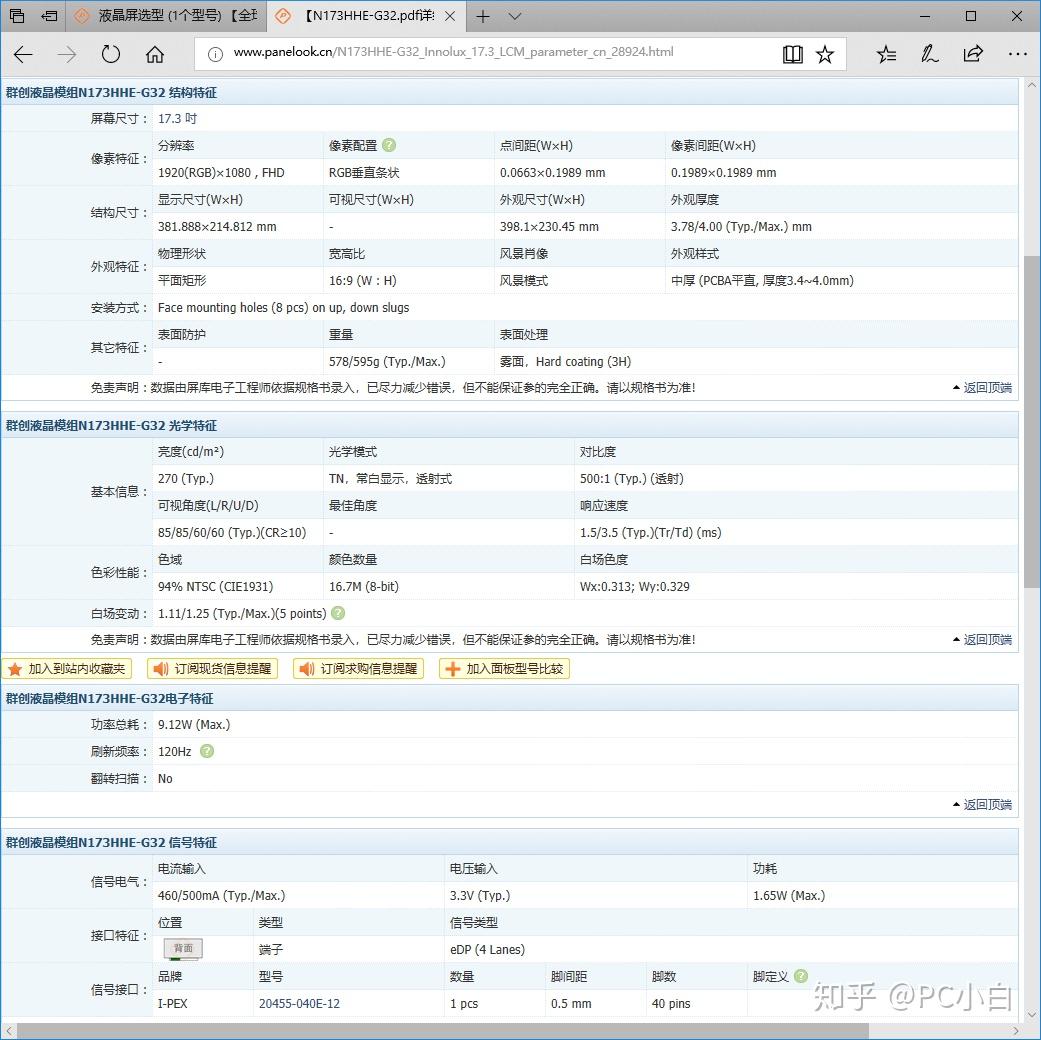Start a Web Note with the pen icon
The image size is (1041, 1040).
tap(930, 54)
